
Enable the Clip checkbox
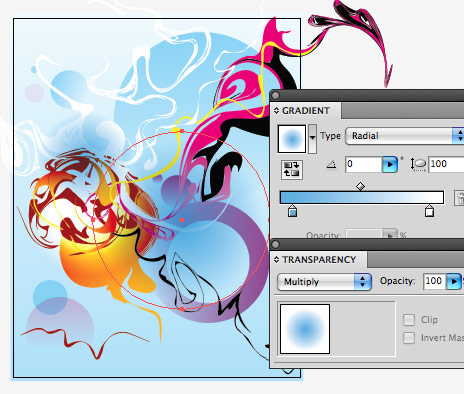(x=409, y=320)
